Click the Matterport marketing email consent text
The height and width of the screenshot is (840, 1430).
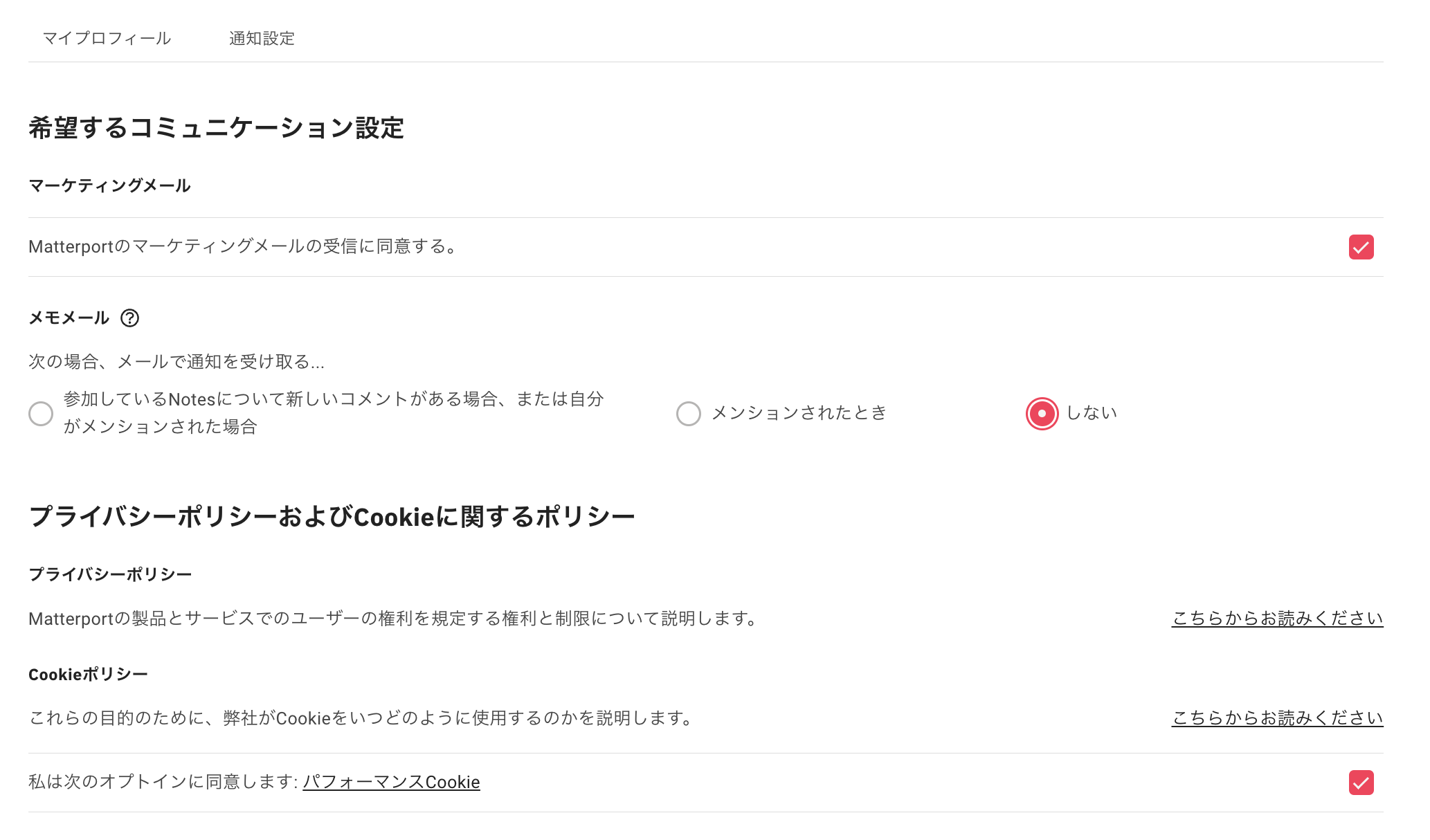click(242, 246)
